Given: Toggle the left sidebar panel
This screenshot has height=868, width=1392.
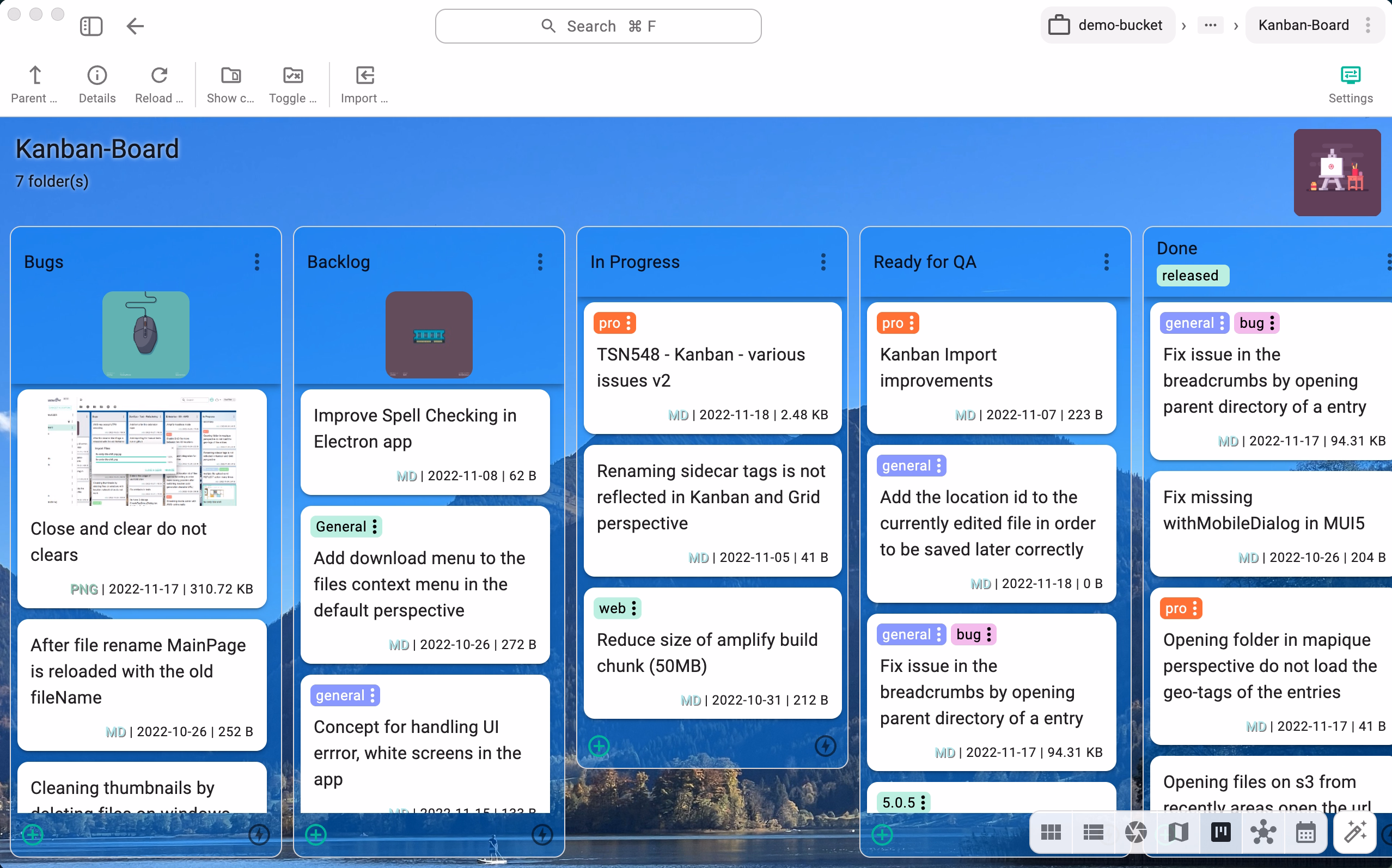Looking at the screenshot, I should click(x=92, y=26).
